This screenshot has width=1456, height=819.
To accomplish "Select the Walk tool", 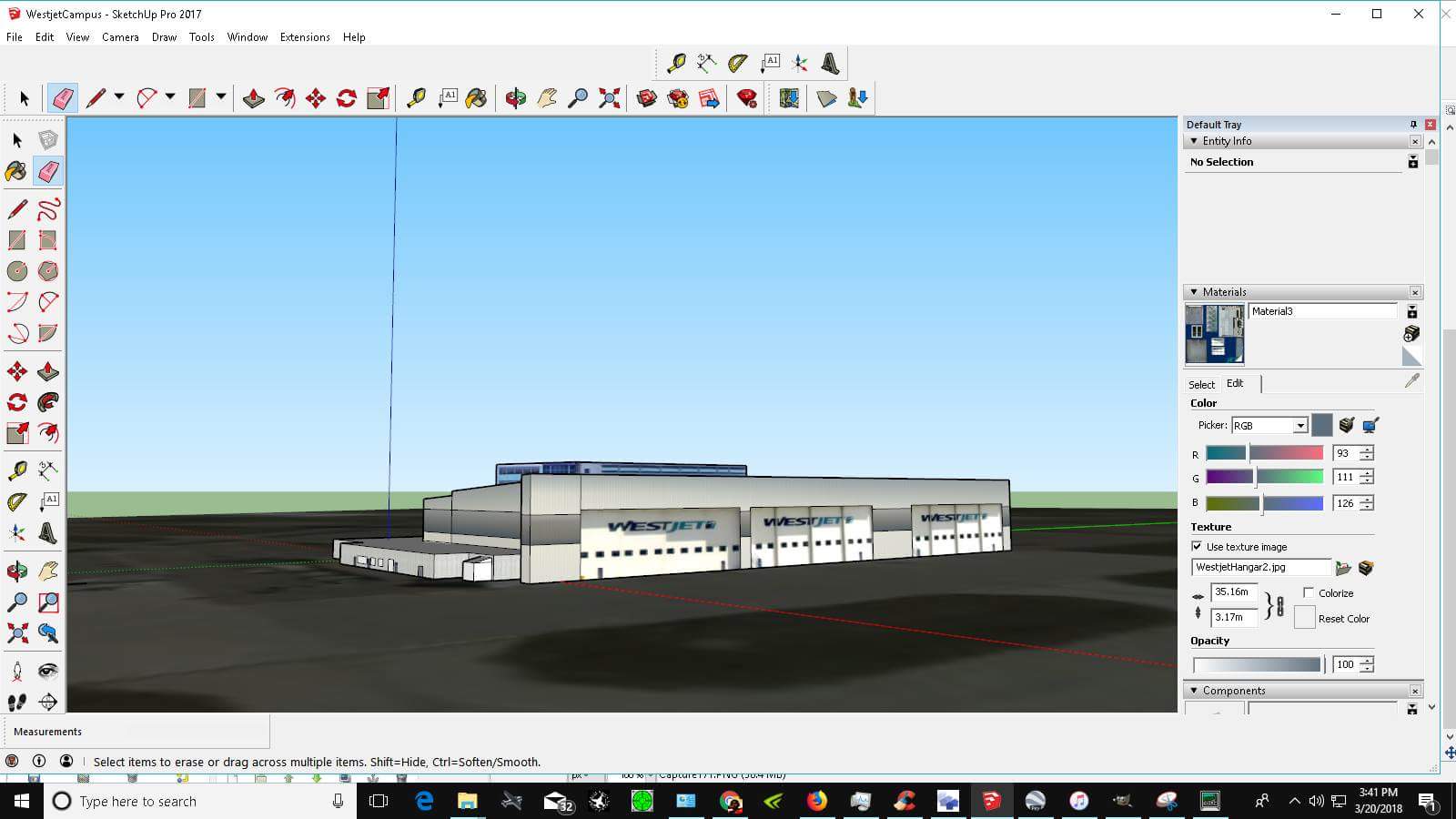I will point(16,702).
